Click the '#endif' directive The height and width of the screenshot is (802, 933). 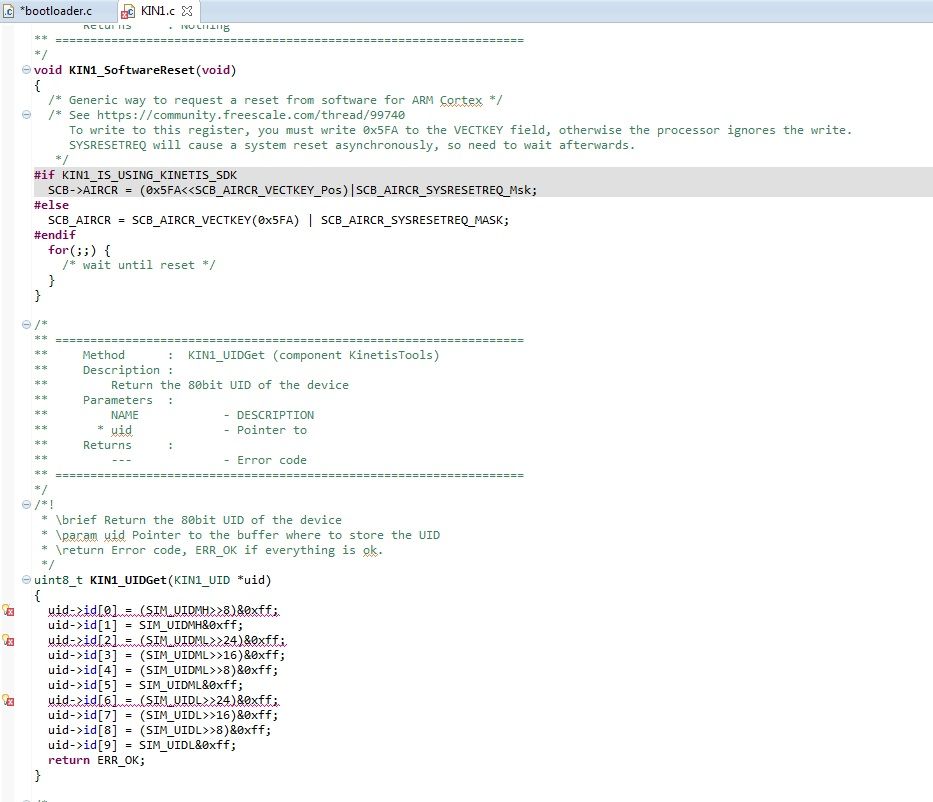55,235
